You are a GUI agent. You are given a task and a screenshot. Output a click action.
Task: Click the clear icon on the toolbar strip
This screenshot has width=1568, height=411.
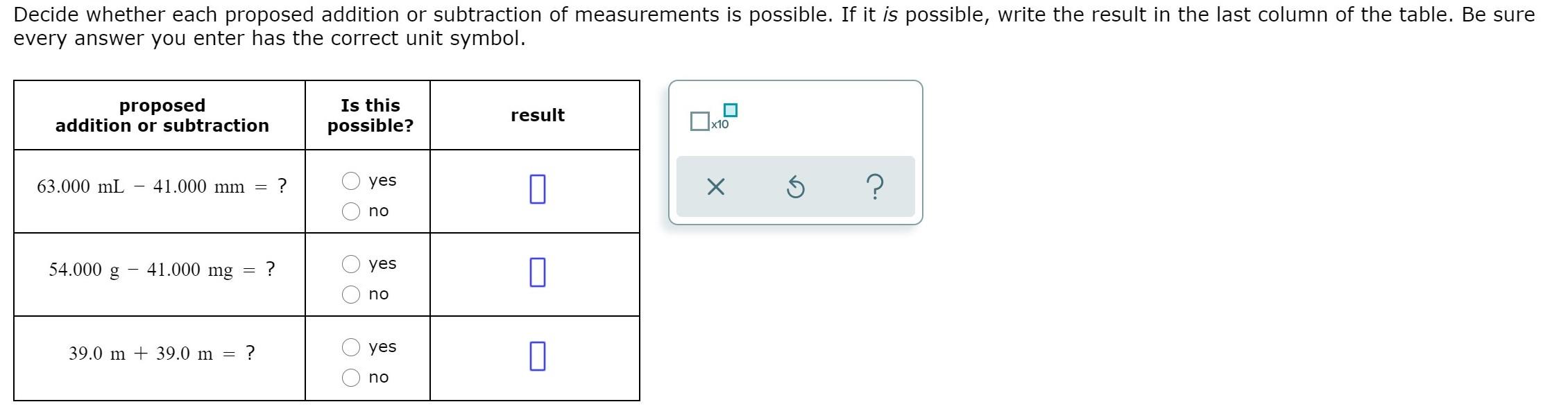click(716, 185)
